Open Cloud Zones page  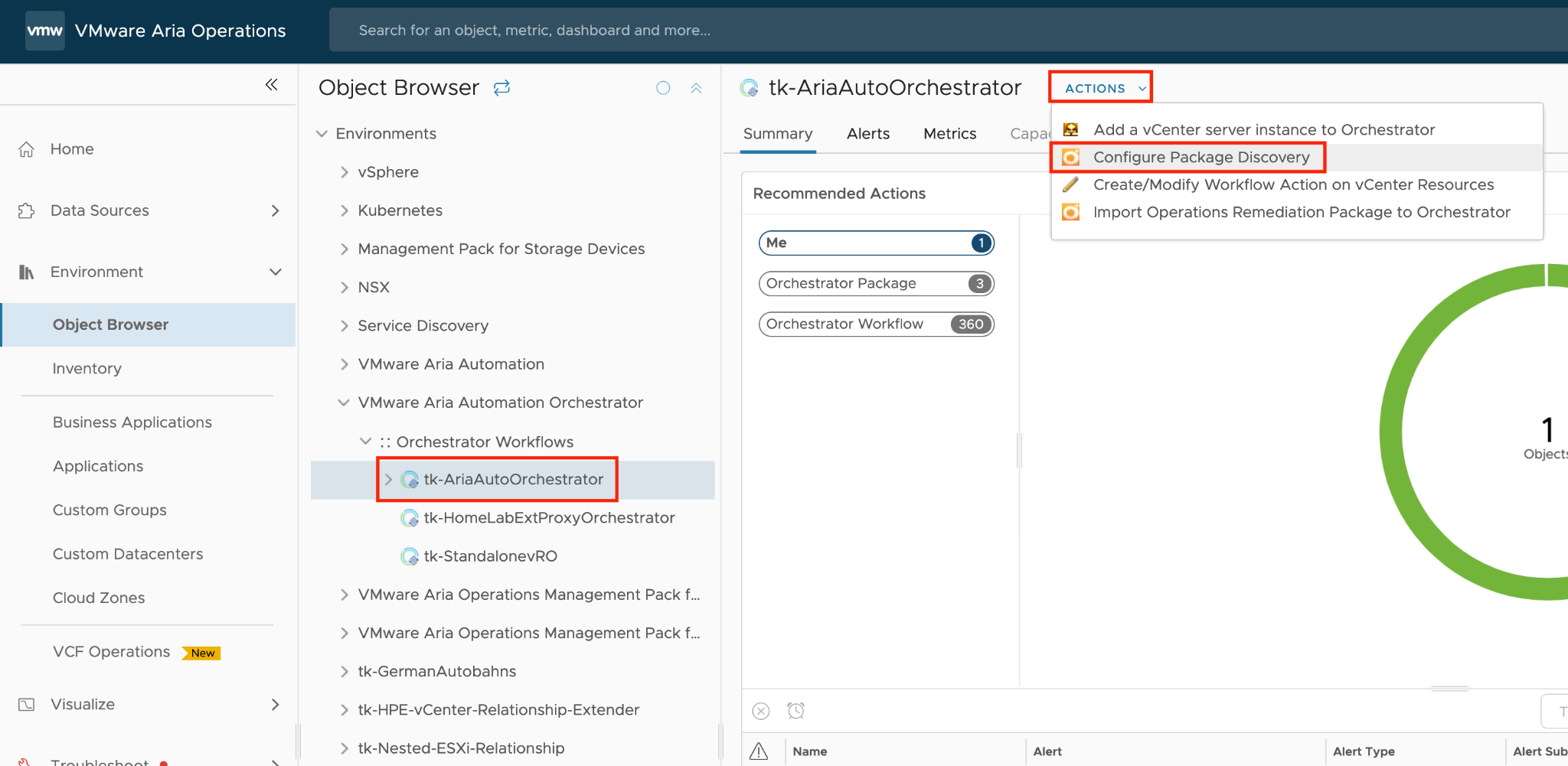(98, 598)
